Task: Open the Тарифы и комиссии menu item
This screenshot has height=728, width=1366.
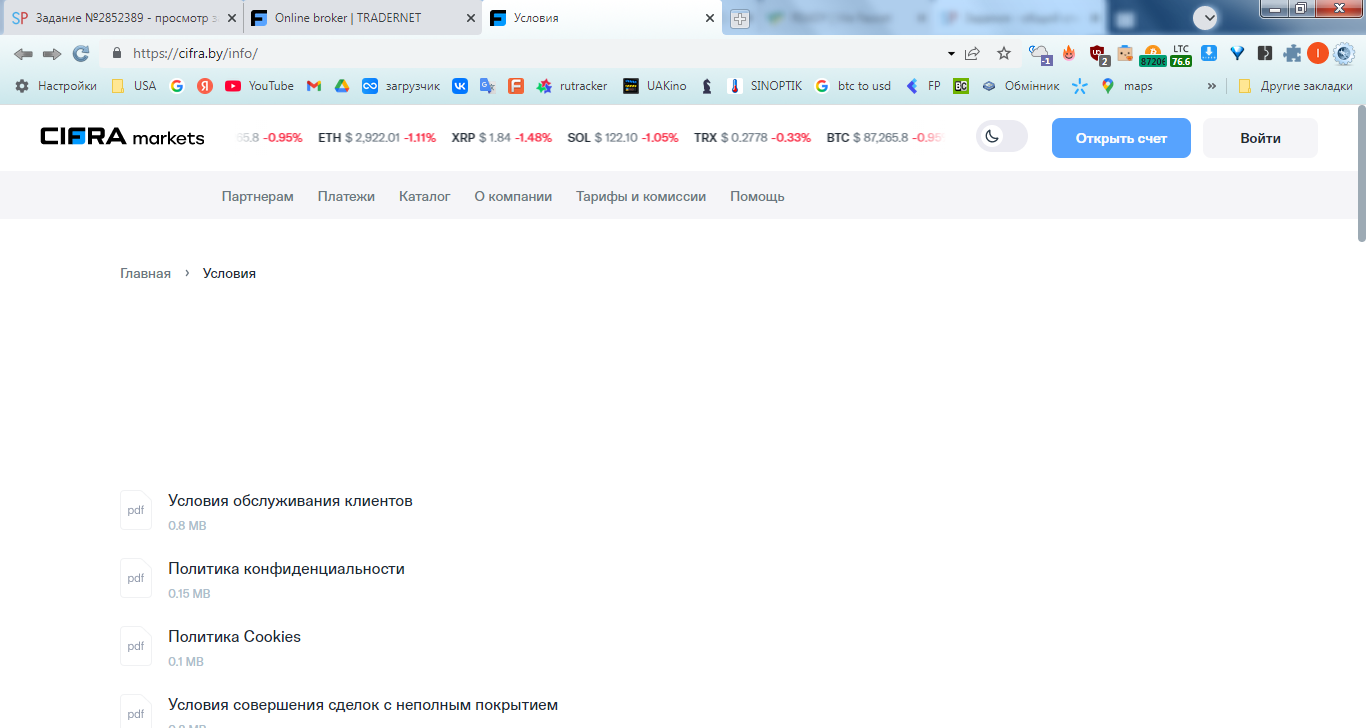Action: pos(641,196)
